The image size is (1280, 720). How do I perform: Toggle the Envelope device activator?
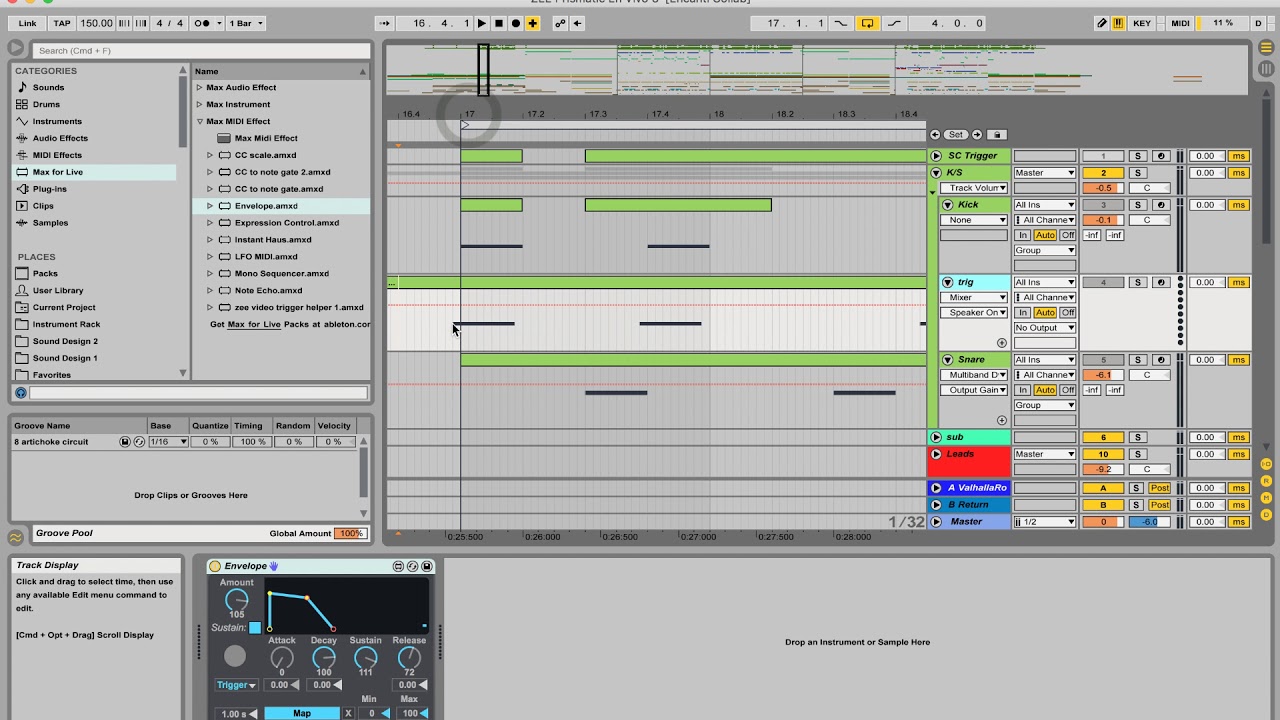point(215,566)
